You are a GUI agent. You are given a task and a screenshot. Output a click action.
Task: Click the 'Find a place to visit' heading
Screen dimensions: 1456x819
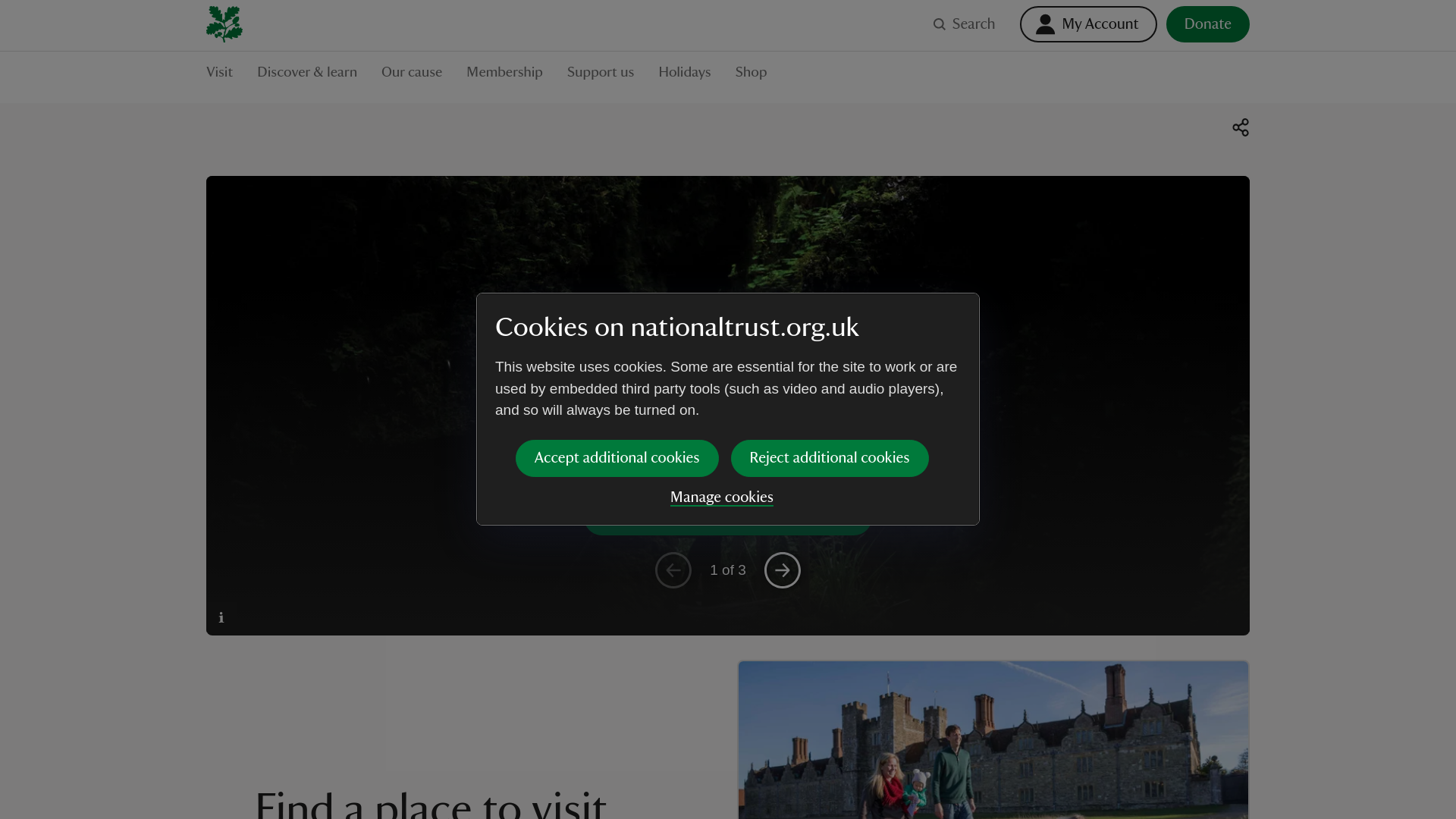(431, 804)
